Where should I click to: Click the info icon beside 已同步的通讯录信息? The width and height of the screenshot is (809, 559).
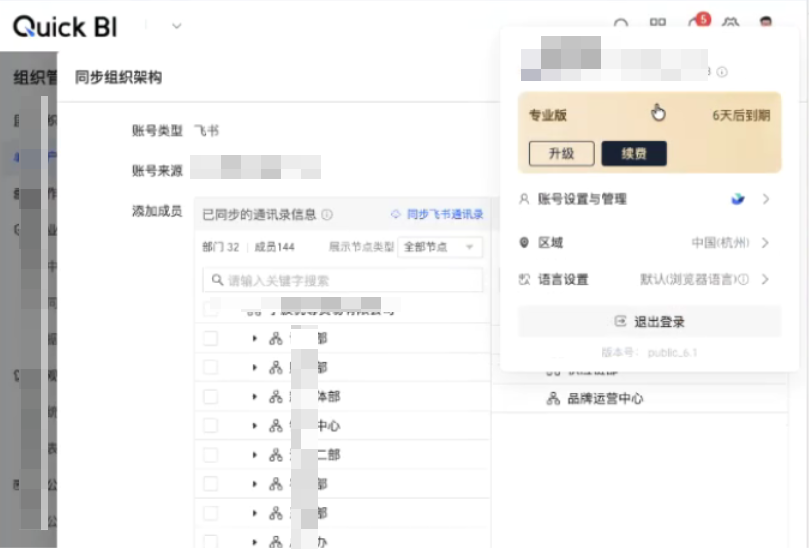(x=327, y=214)
